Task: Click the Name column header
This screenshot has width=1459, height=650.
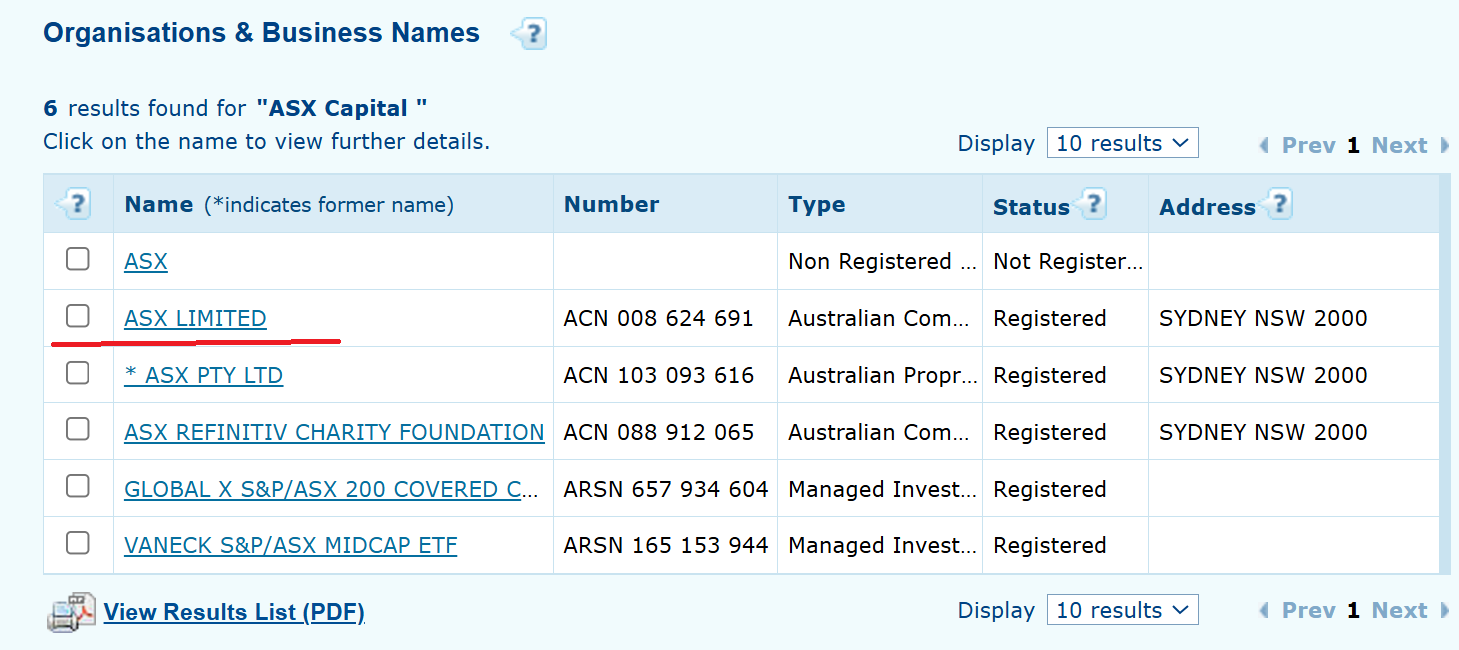Action: tap(159, 205)
